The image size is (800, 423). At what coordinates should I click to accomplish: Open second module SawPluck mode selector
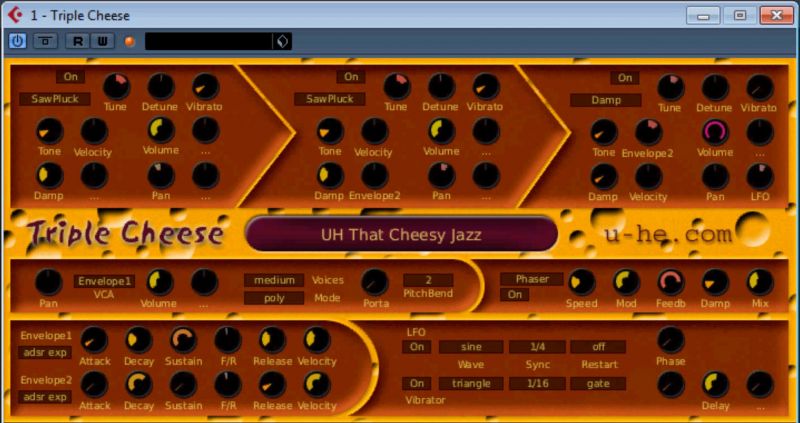330,99
